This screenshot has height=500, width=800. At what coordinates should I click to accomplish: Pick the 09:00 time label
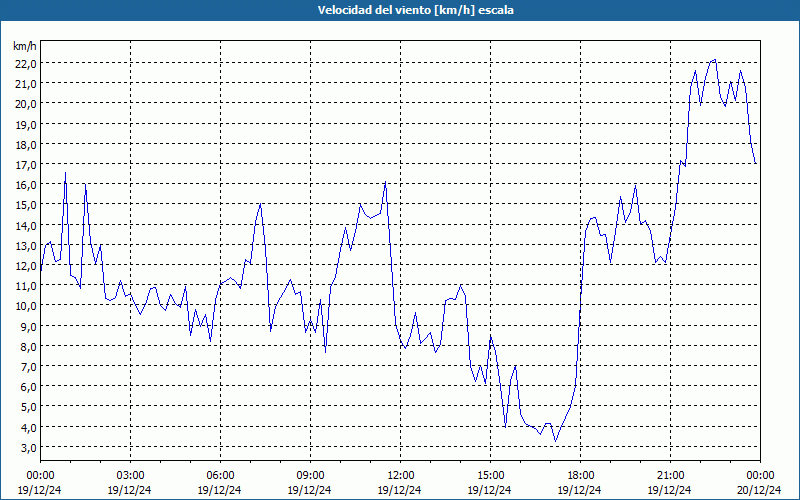pyautogui.click(x=310, y=476)
